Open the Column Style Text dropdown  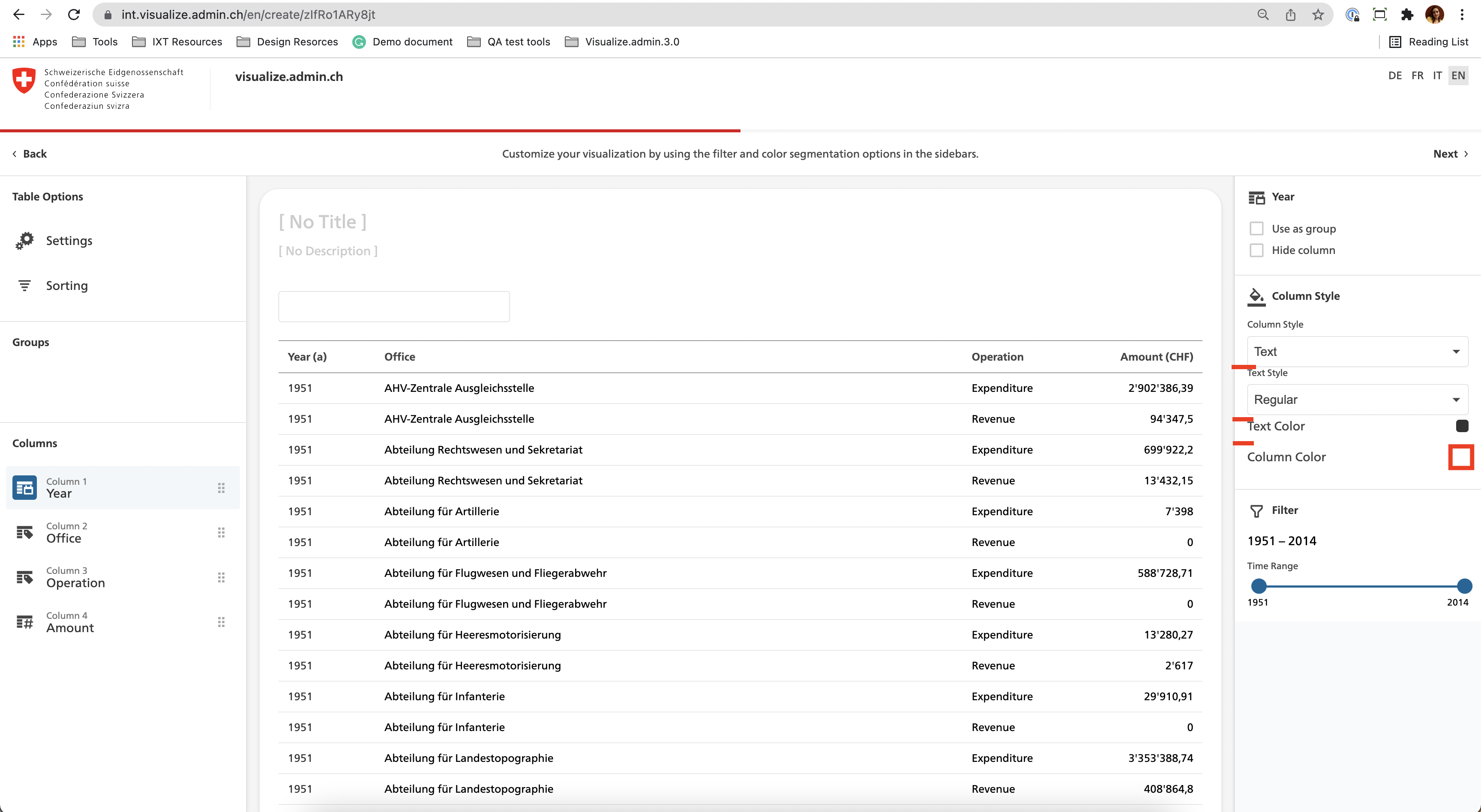pyautogui.click(x=1357, y=352)
